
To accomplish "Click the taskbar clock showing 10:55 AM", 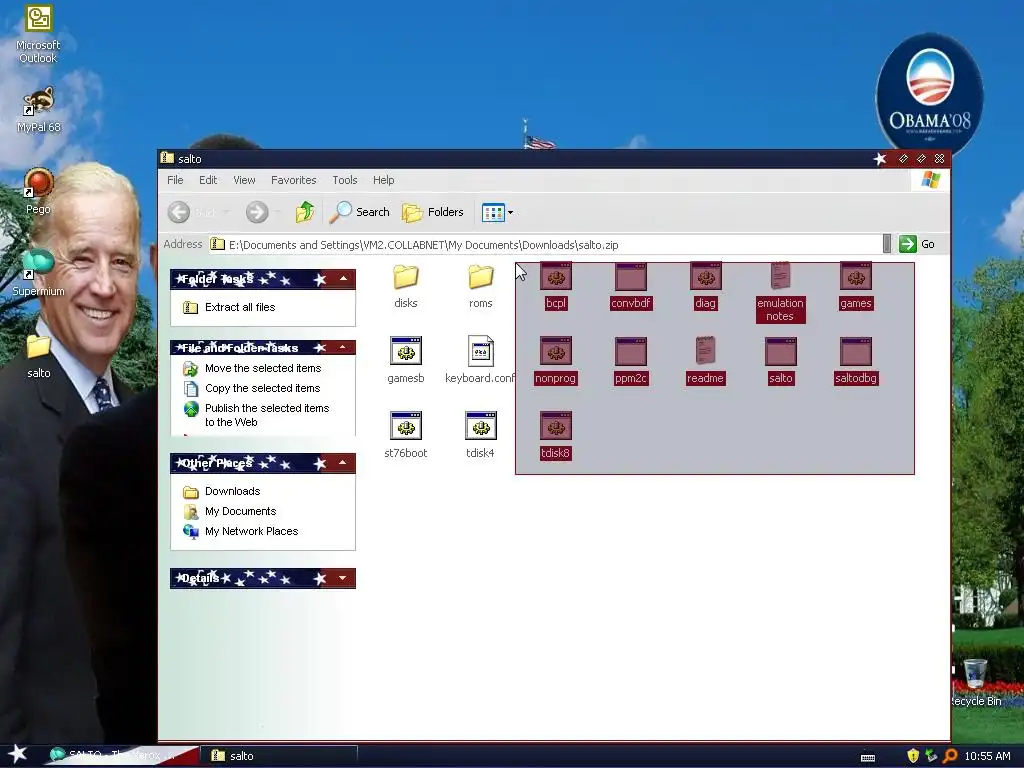I will coord(987,756).
